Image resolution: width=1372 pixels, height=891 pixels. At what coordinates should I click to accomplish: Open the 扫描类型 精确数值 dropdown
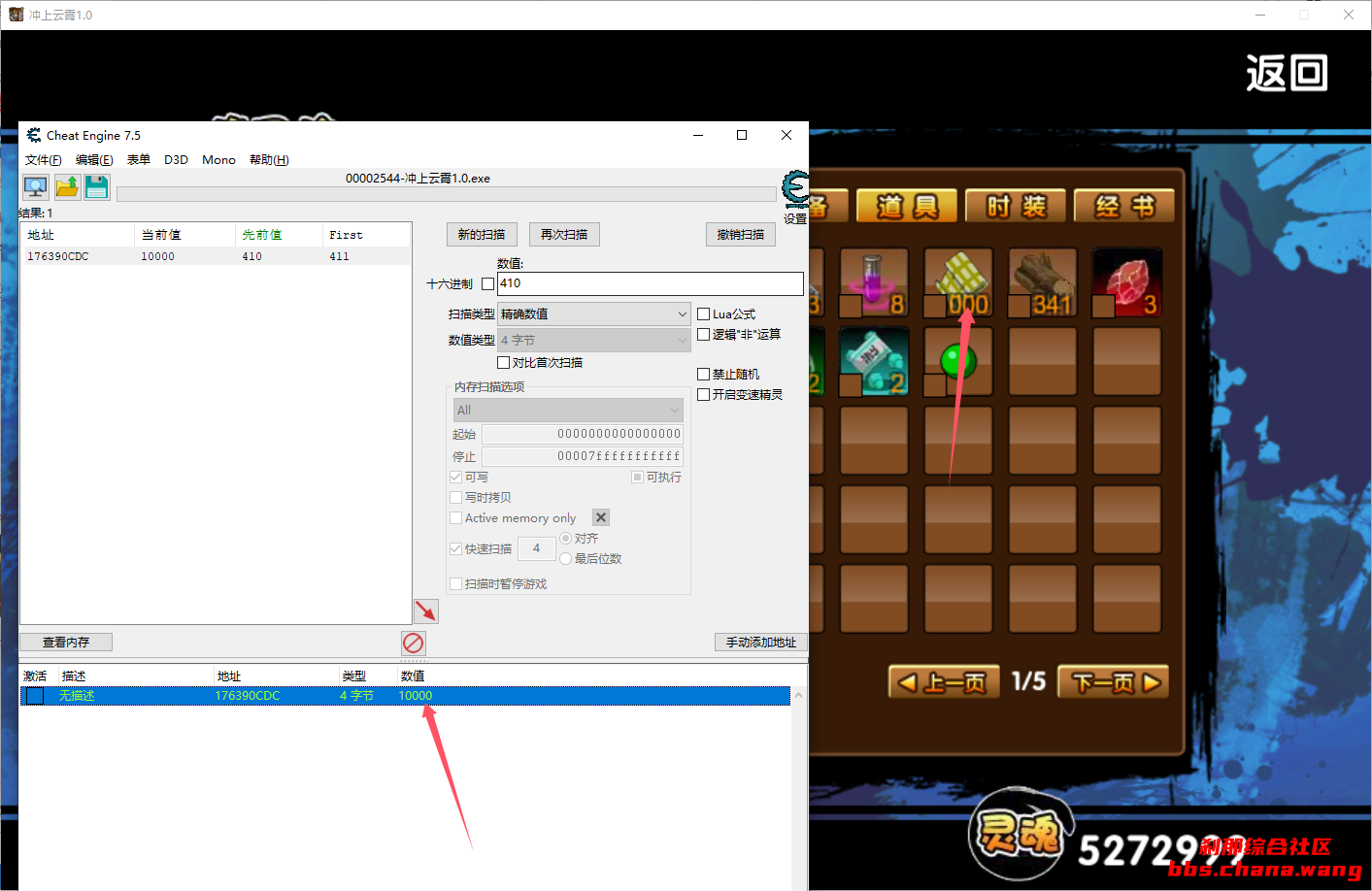tap(593, 314)
